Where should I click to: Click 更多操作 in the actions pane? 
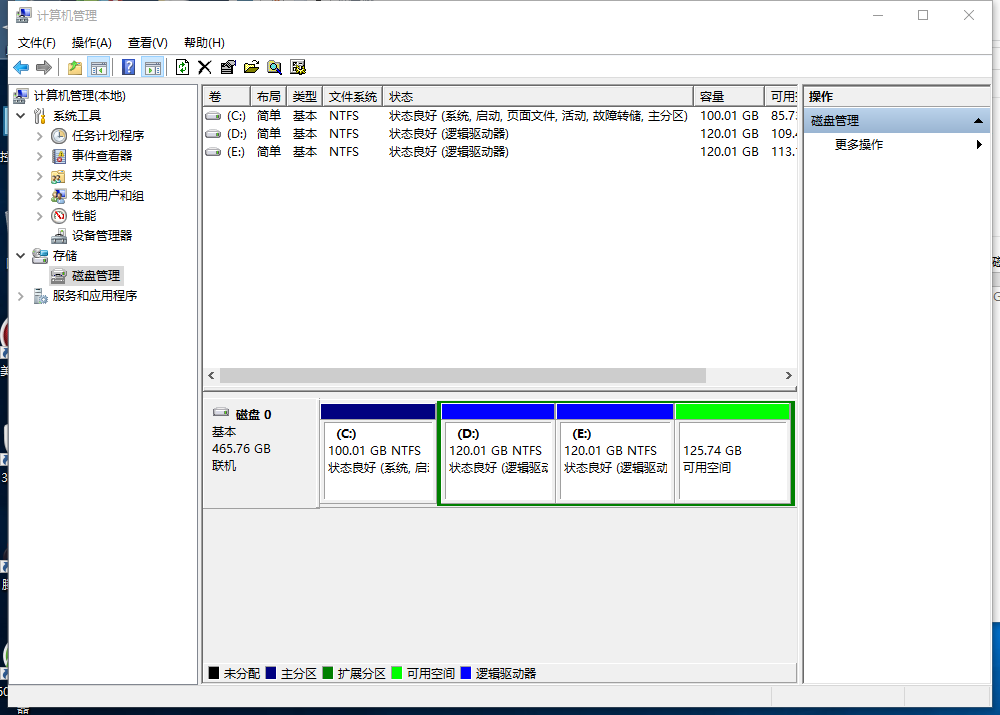point(859,145)
